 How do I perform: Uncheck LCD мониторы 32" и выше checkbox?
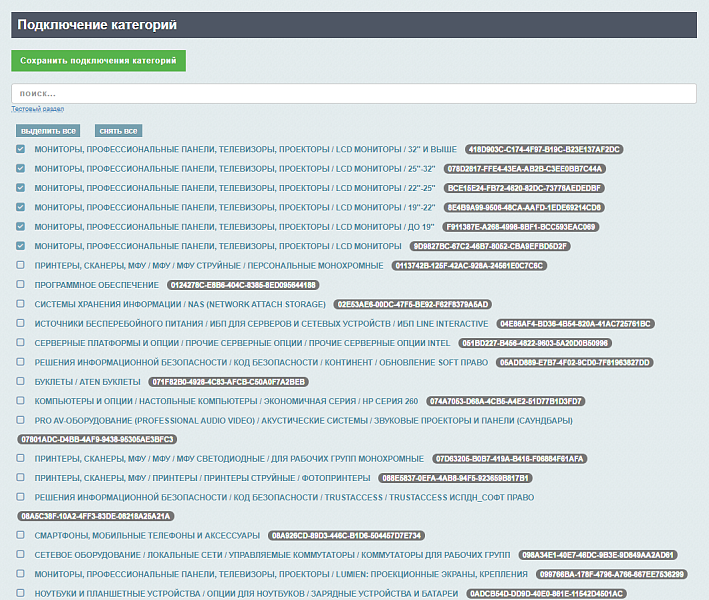click(21, 149)
